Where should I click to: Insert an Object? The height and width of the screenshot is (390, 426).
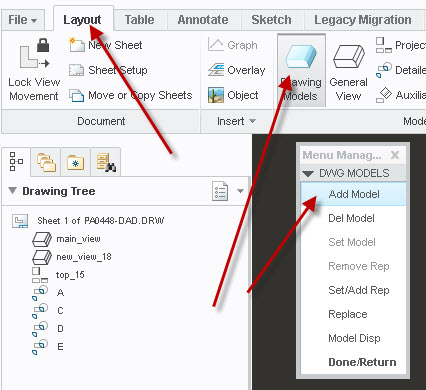[233, 95]
